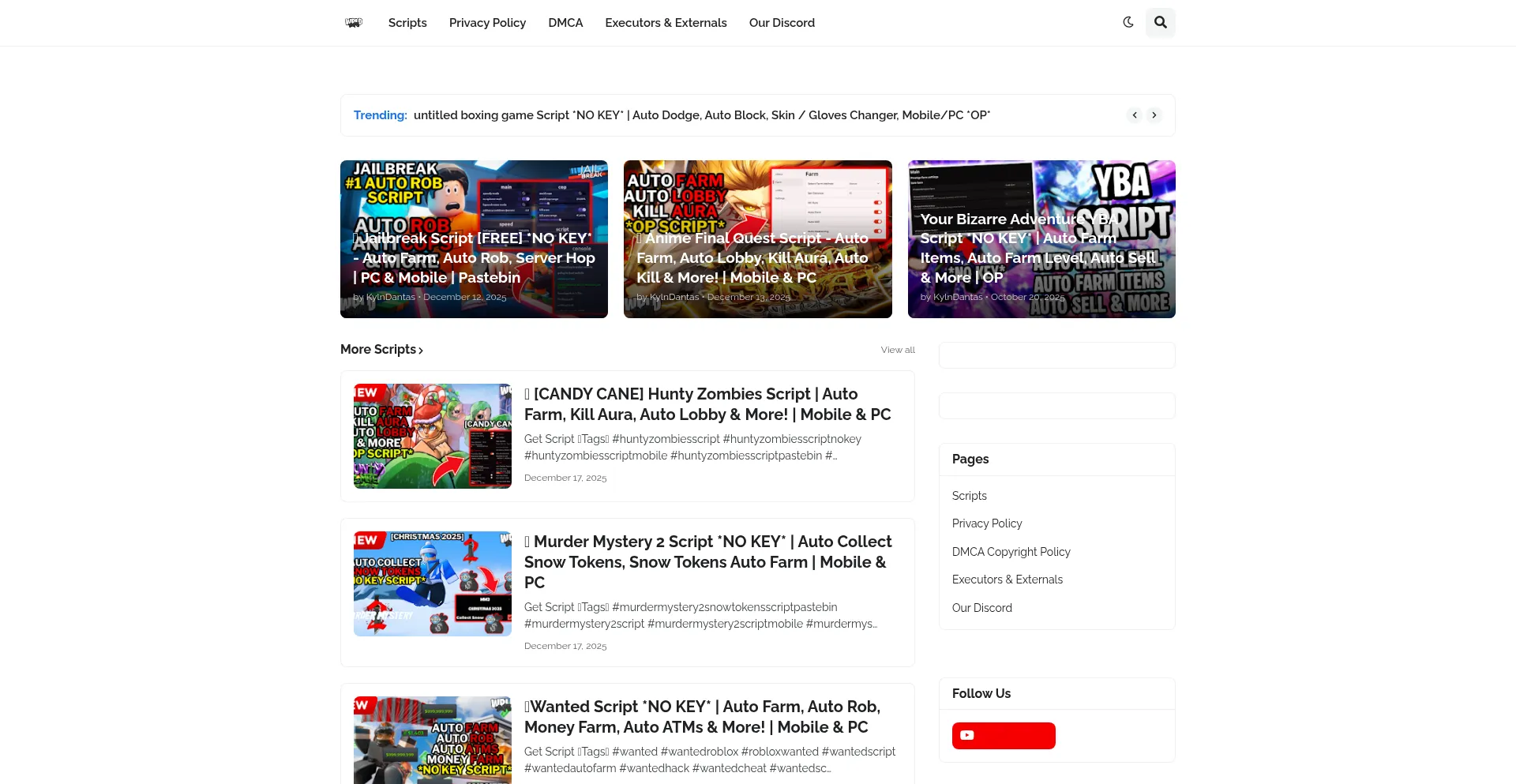Click the red YouTube follow button
The image size is (1516, 784).
pos(1003,735)
